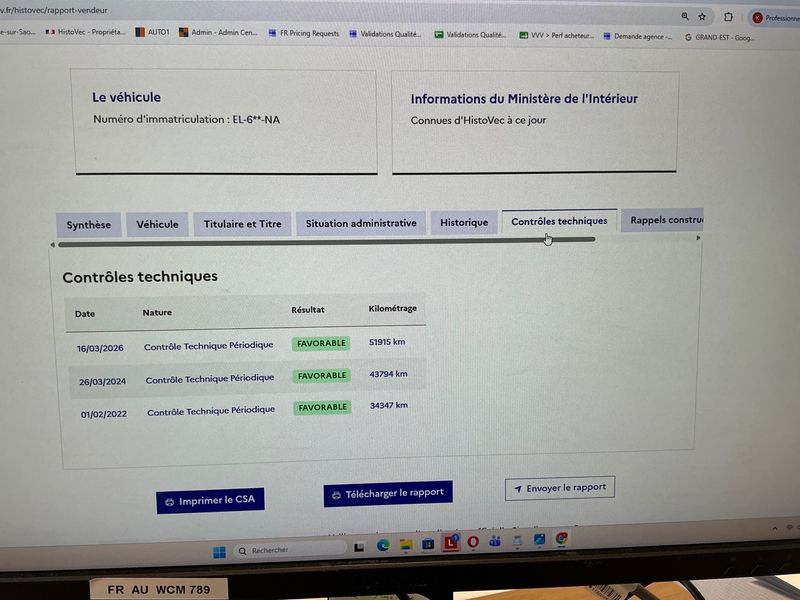Click Envoyer le rapport button
The image size is (800, 600).
click(x=560, y=488)
